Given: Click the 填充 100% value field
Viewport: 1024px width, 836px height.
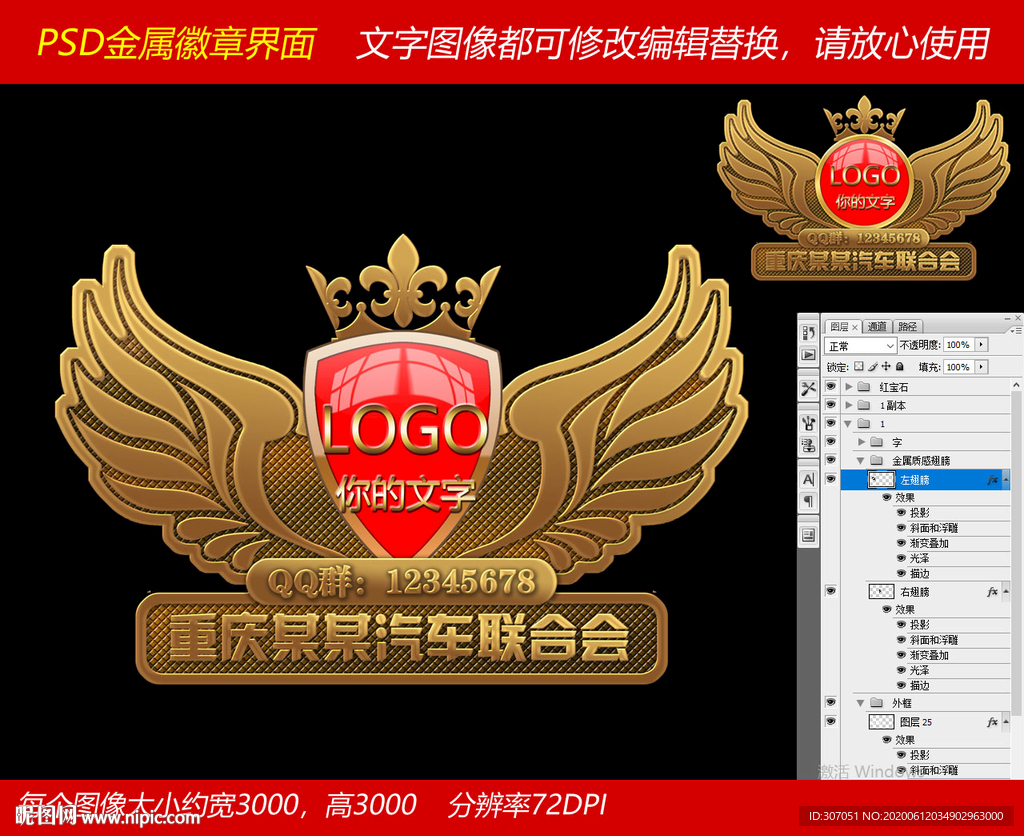Looking at the screenshot, I should click(959, 367).
